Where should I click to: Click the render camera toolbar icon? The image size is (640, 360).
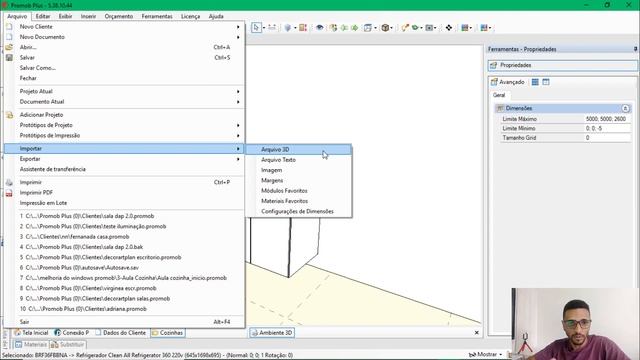point(429,28)
